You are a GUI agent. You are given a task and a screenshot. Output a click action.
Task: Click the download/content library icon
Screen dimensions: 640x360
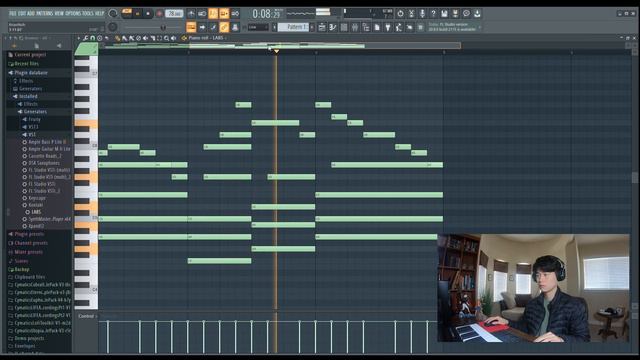click(x=477, y=13)
